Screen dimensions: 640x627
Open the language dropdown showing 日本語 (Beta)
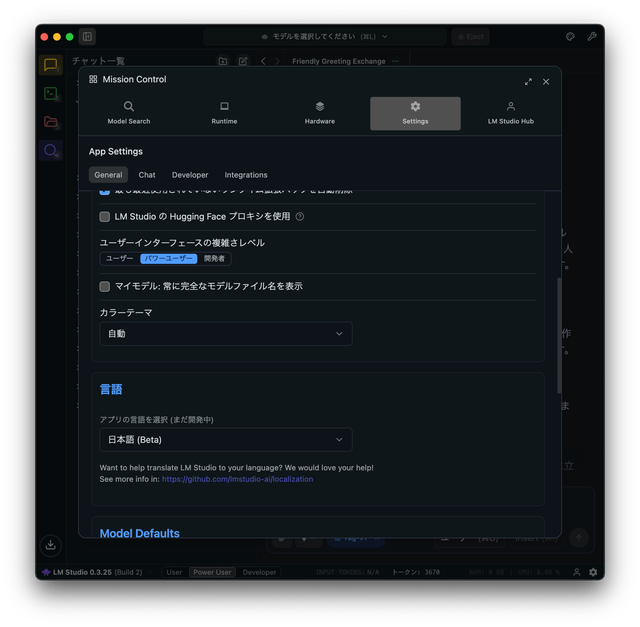coord(225,439)
